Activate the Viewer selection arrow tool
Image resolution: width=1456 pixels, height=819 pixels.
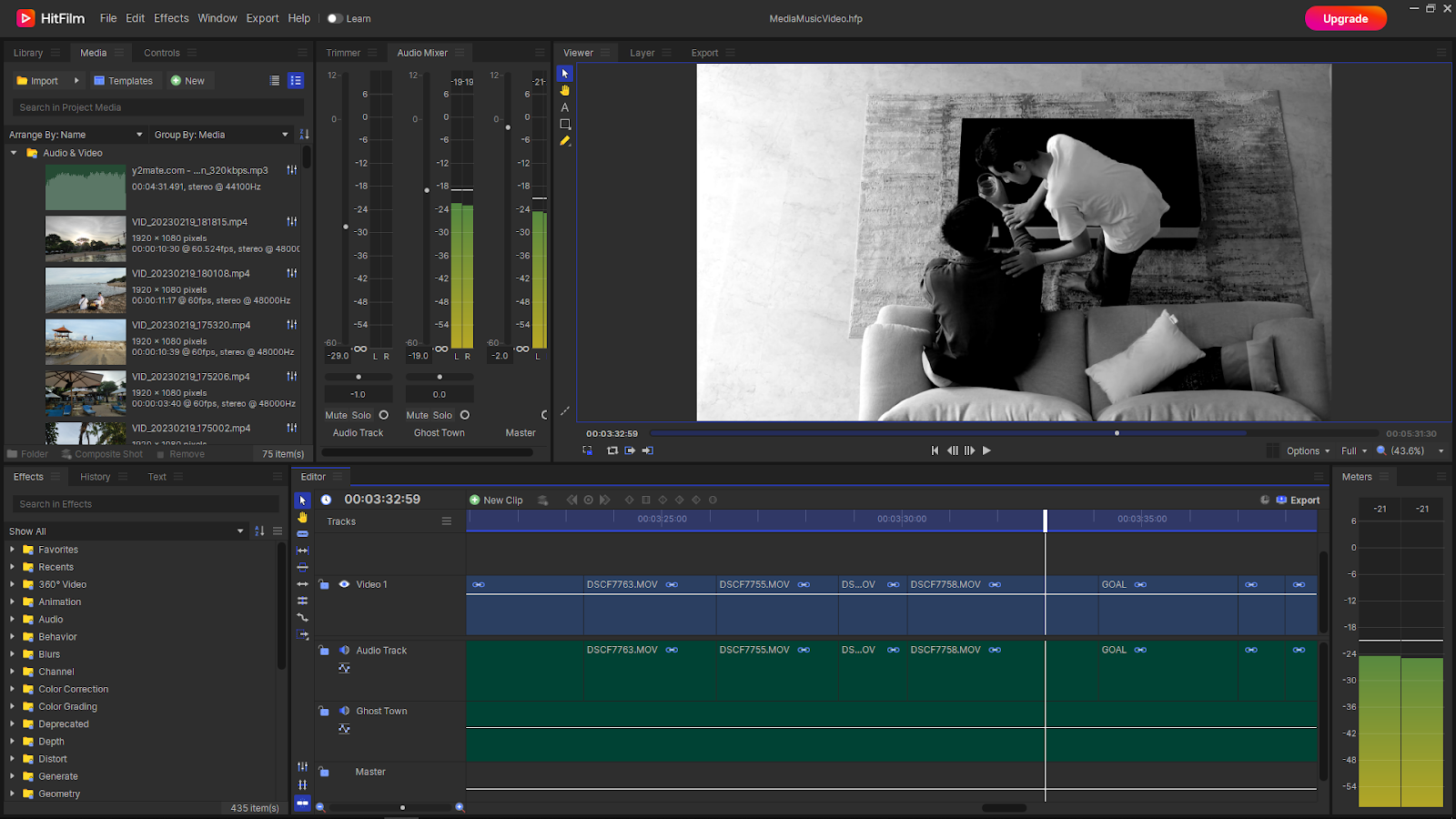pos(565,74)
